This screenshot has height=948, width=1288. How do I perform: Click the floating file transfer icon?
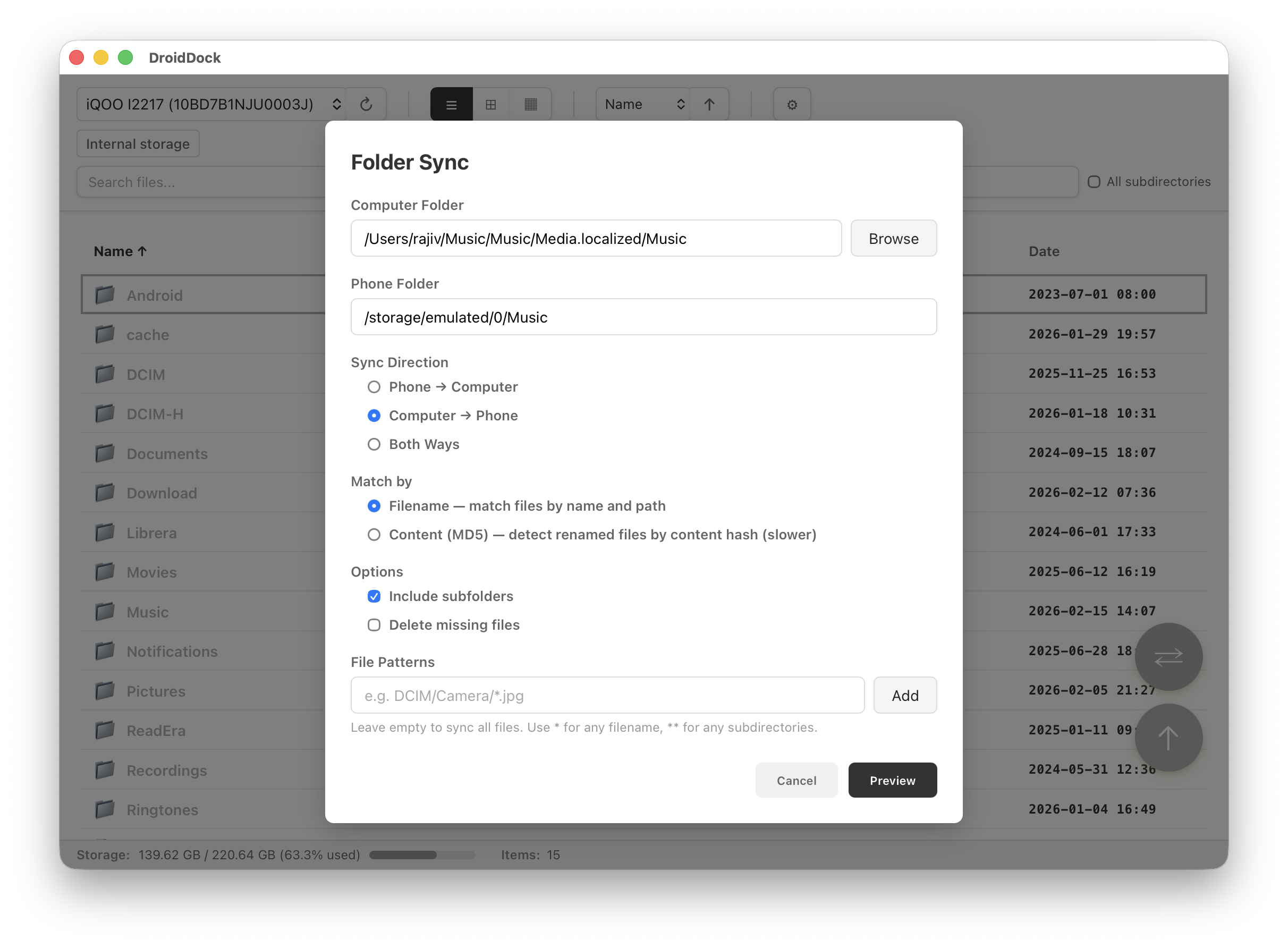tap(1168, 657)
